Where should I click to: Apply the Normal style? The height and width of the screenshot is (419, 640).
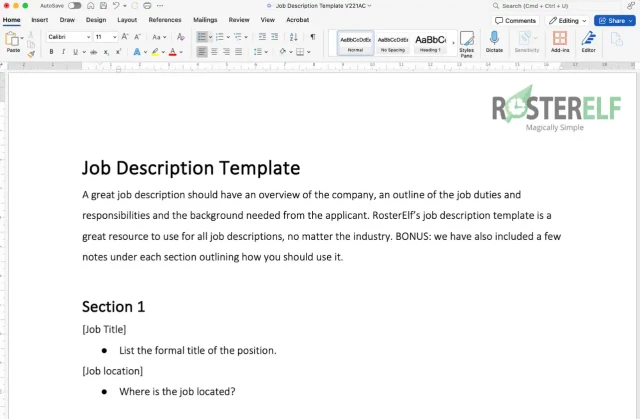pyautogui.click(x=356, y=43)
